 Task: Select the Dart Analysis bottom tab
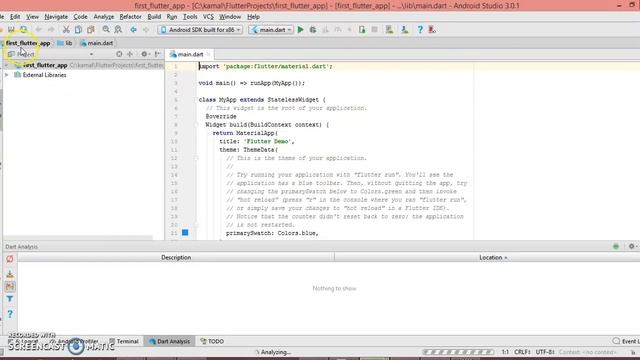[169, 341]
